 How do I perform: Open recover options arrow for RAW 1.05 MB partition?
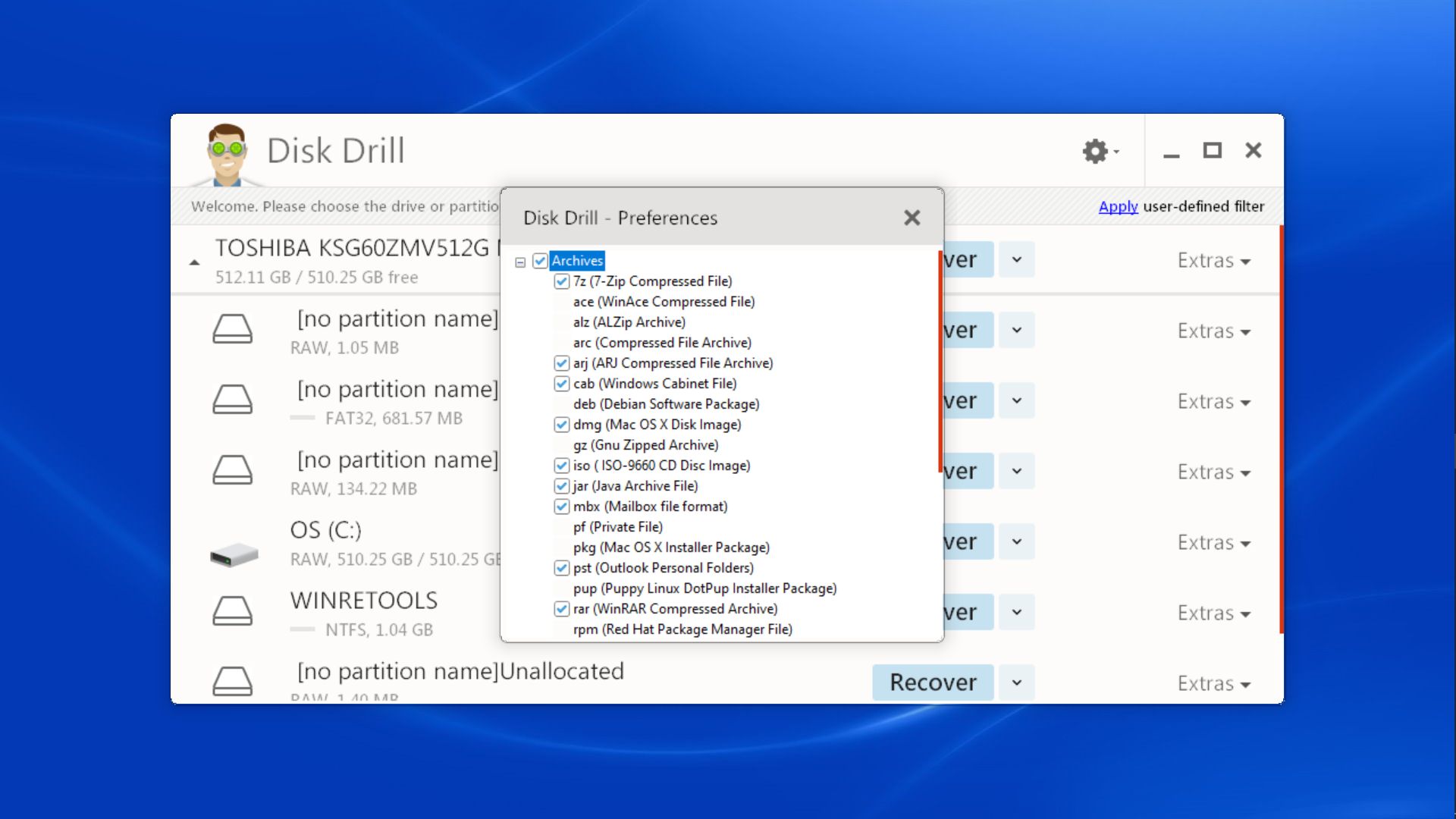[x=1017, y=330]
